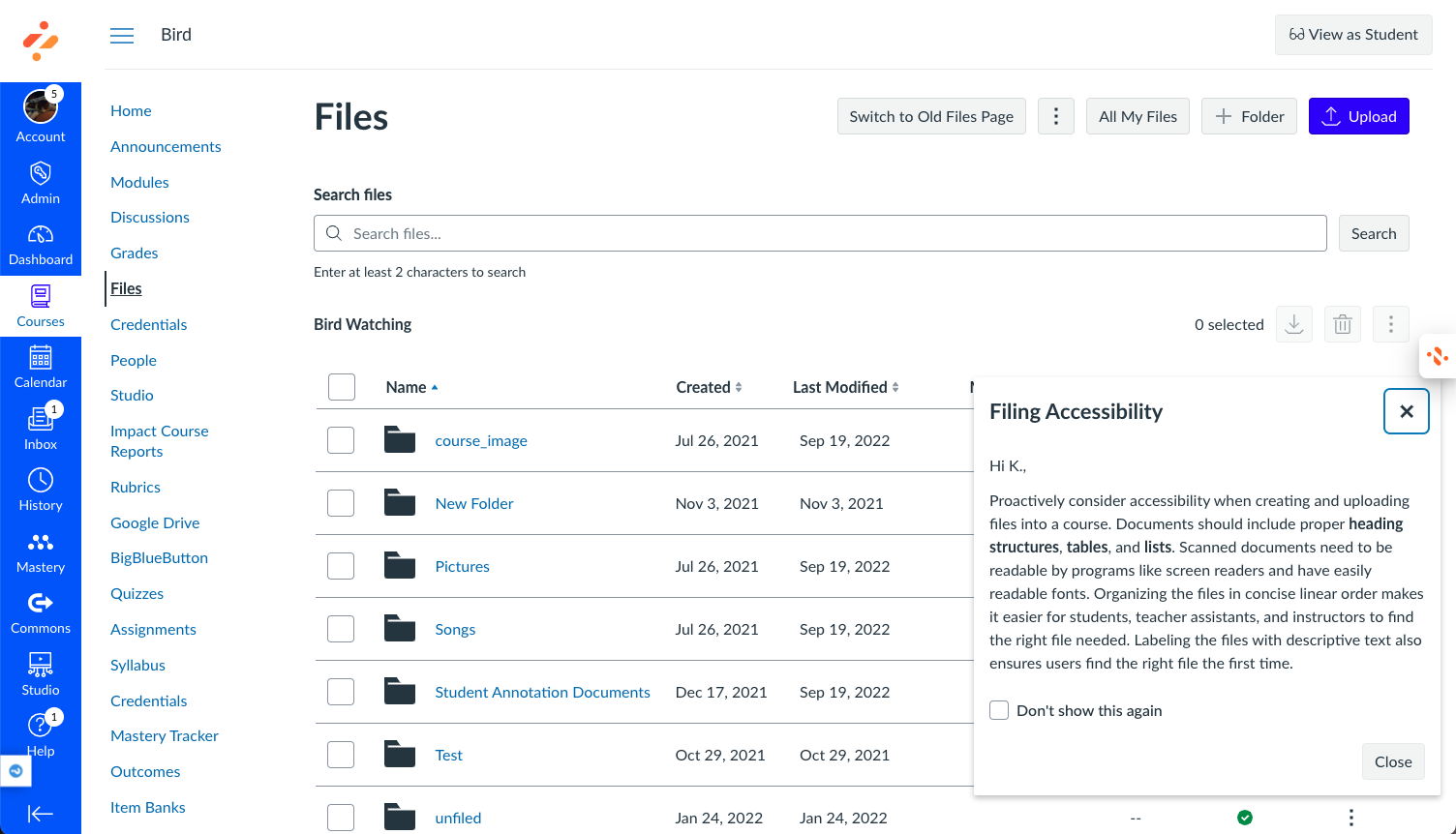Select the Pictures folder checkbox

coord(341,566)
